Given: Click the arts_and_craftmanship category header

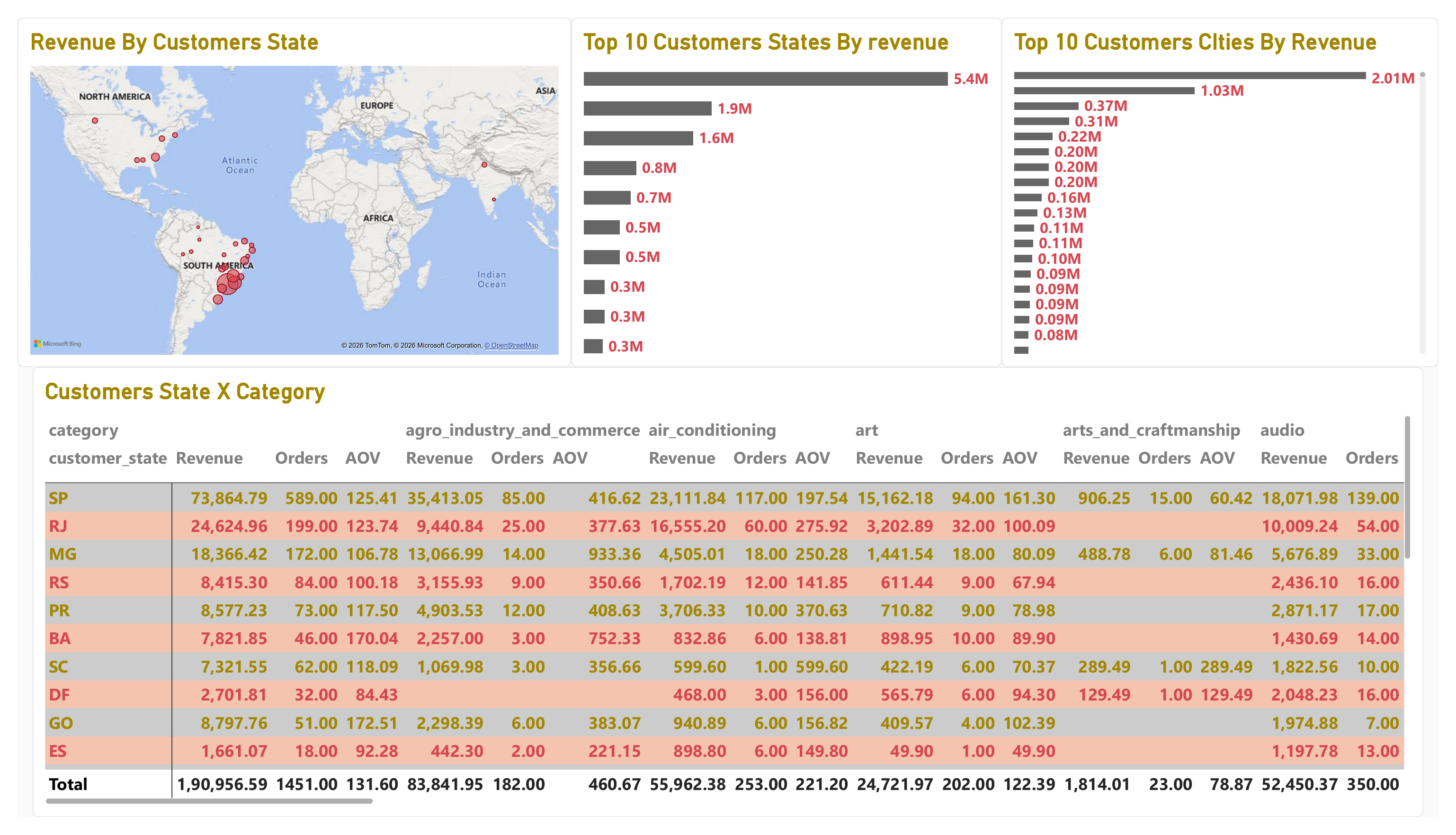Looking at the screenshot, I should (1151, 430).
